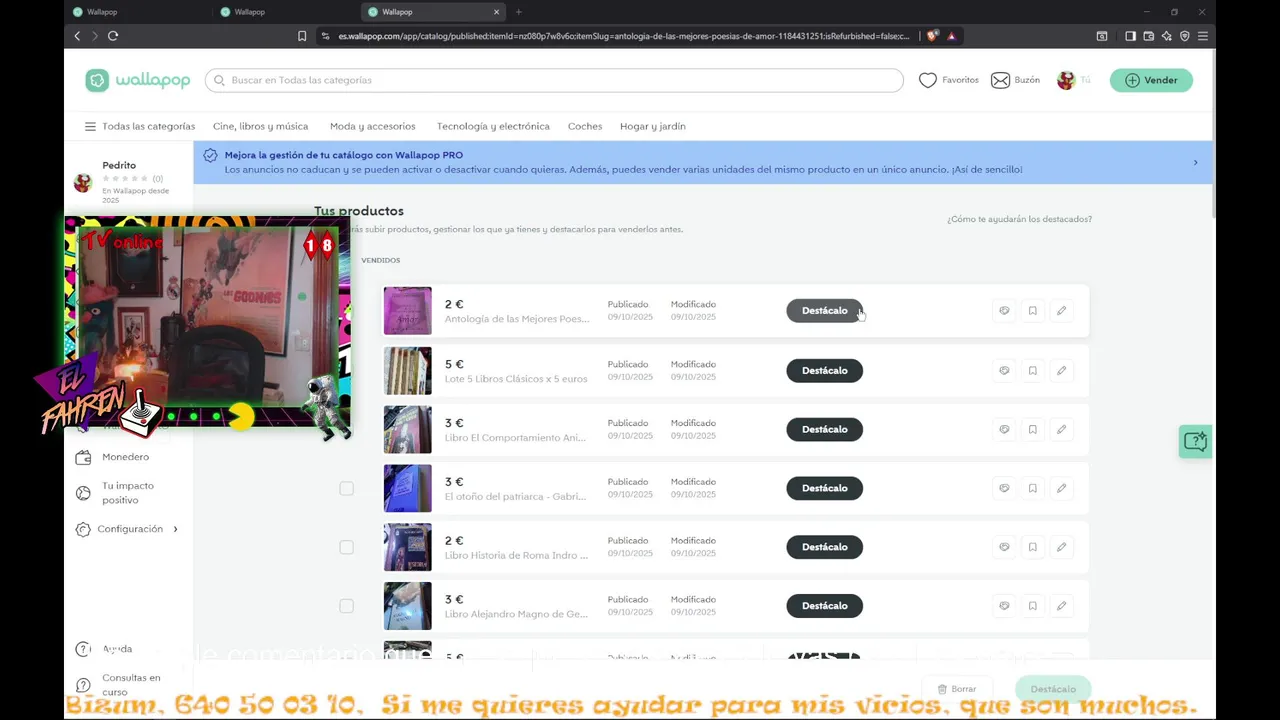Open ¿Cómo te ayudarán los destacados? link
This screenshot has width=1280, height=720.
click(1019, 219)
